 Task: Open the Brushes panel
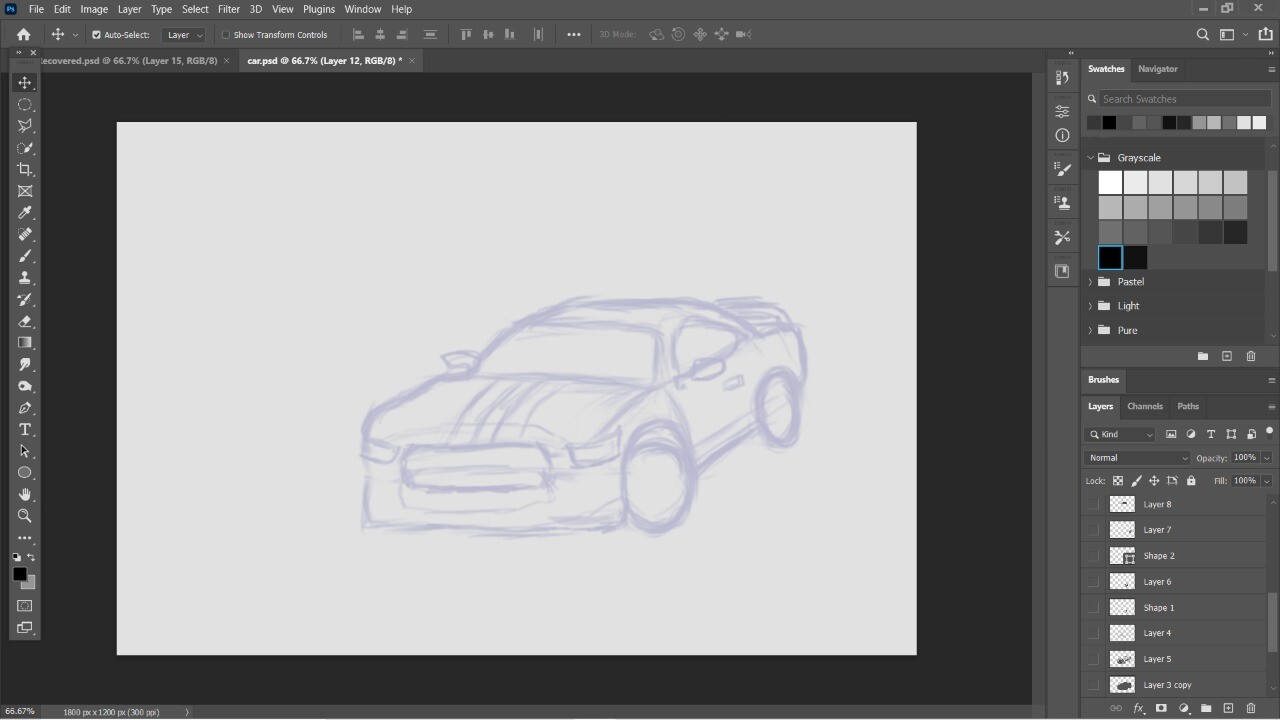click(x=1103, y=379)
